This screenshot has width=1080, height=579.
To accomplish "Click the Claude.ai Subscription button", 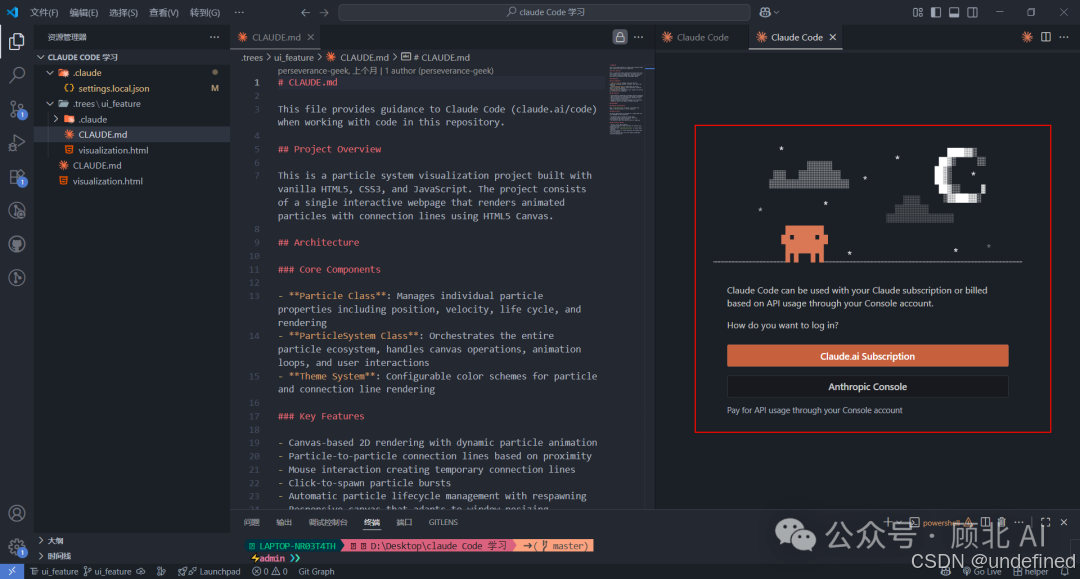I will pos(867,356).
